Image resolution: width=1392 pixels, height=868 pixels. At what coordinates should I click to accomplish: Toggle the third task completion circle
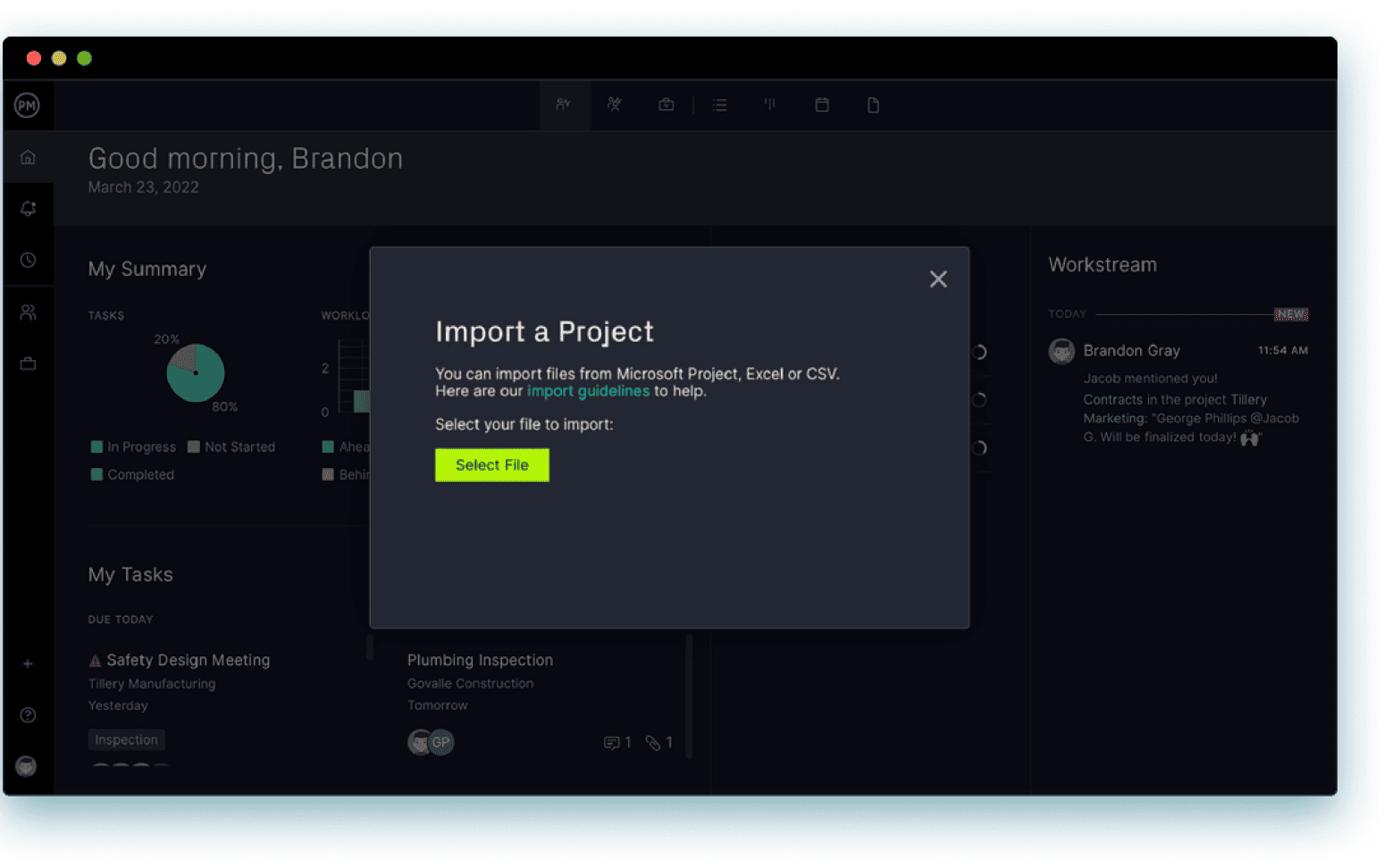pos(978,447)
